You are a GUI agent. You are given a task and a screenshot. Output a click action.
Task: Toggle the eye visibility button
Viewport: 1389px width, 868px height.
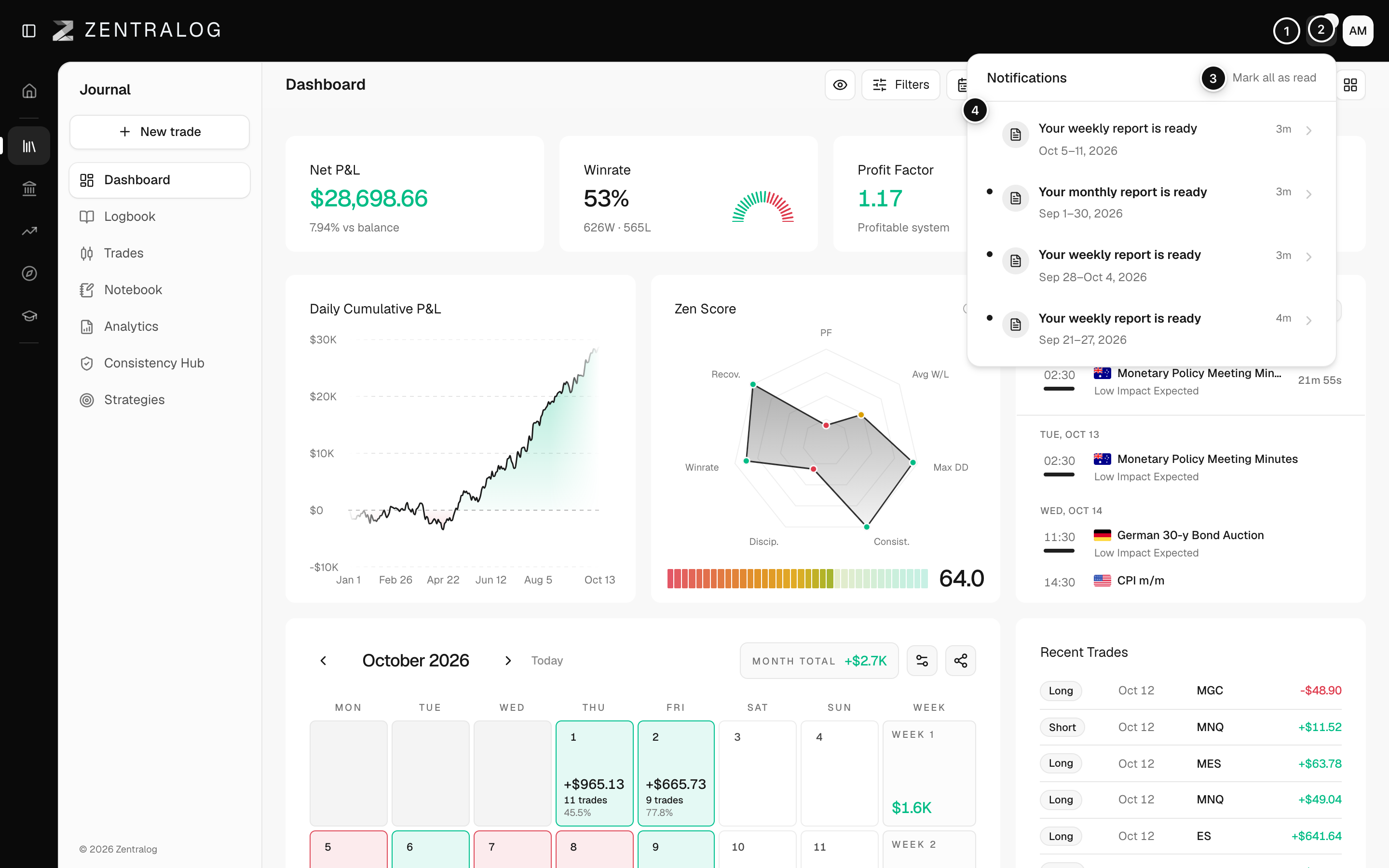840,85
